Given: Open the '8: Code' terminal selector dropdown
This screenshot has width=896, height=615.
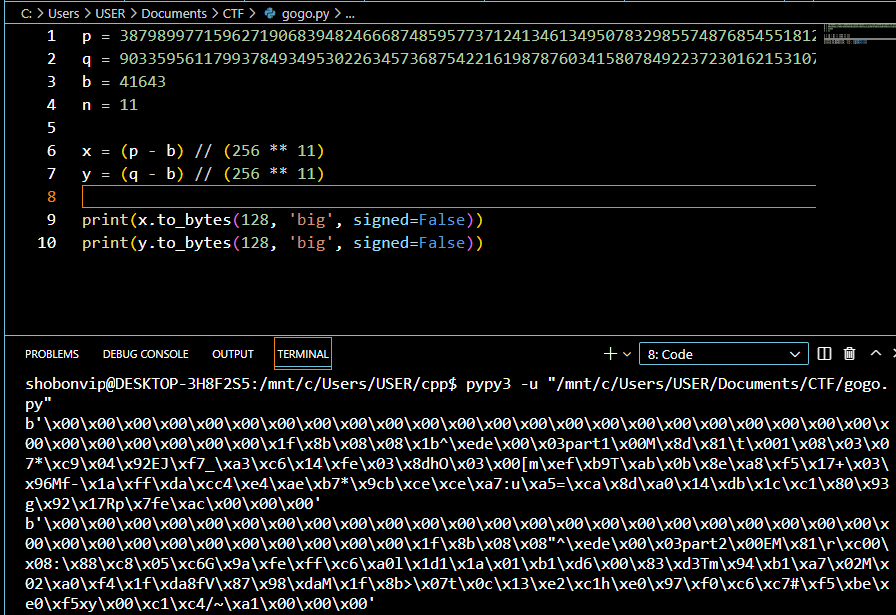Looking at the screenshot, I should tap(723, 354).
